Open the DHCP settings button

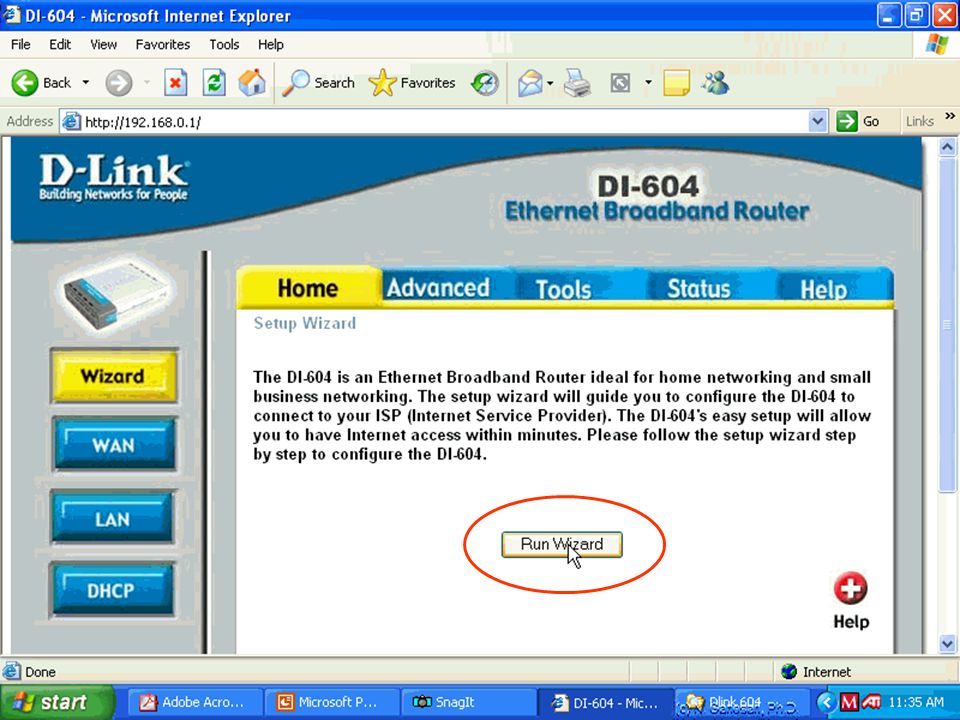pos(113,590)
